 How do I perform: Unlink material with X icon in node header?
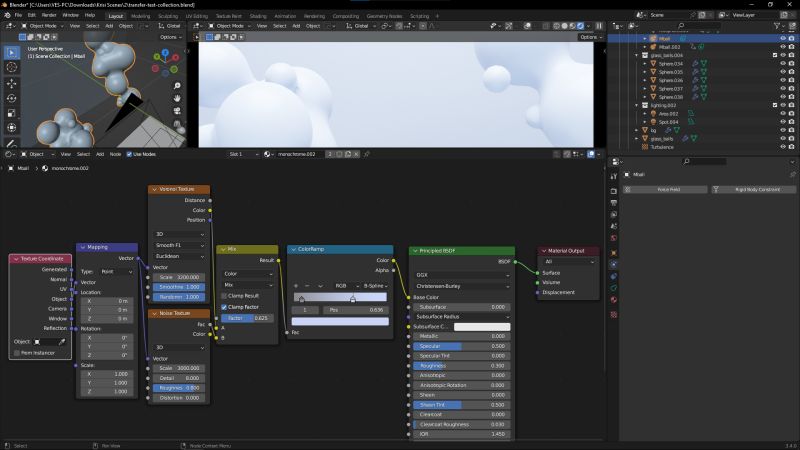pos(356,154)
